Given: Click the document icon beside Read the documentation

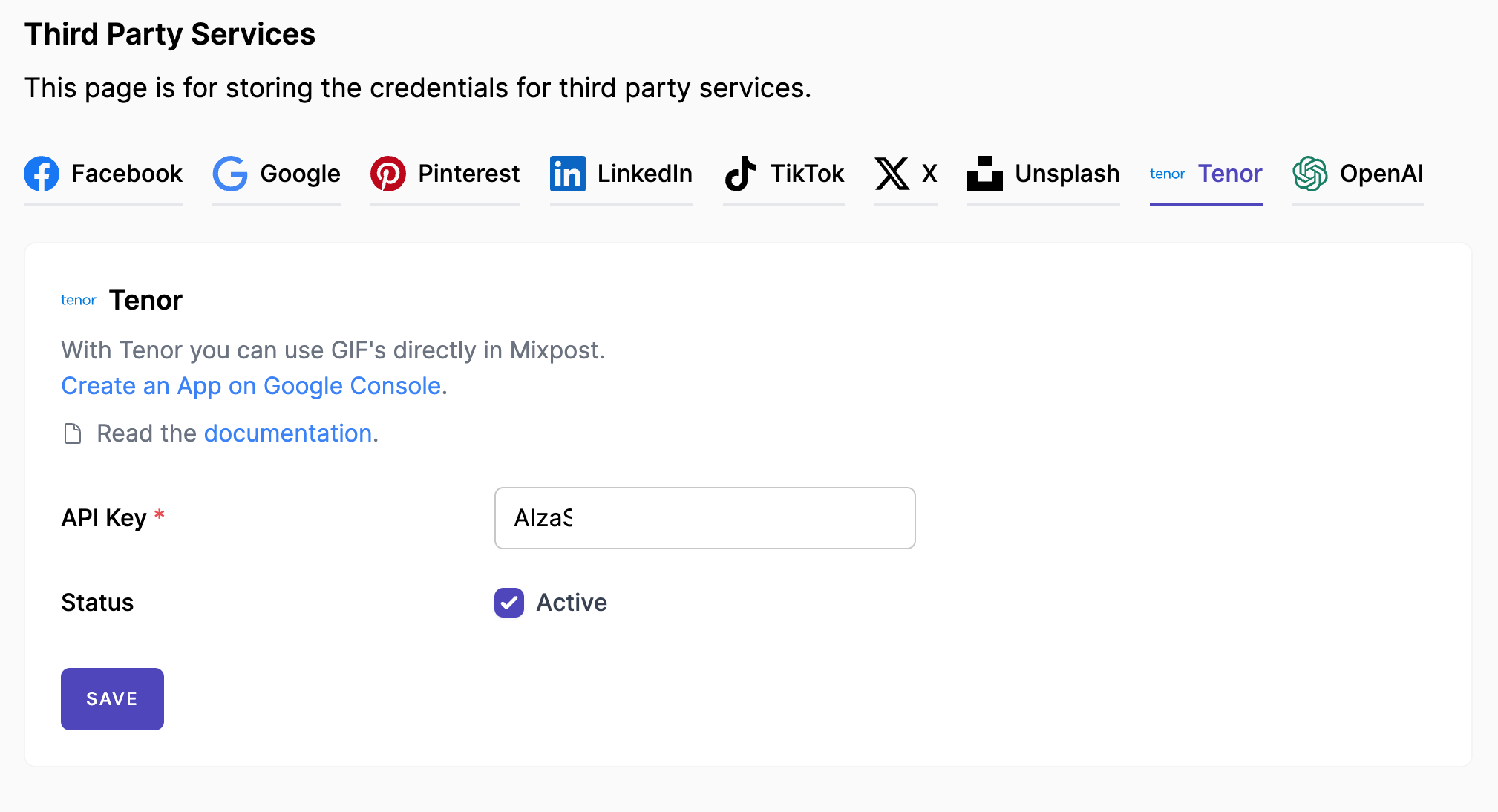Looking at the screenshot, I should 73,433.
